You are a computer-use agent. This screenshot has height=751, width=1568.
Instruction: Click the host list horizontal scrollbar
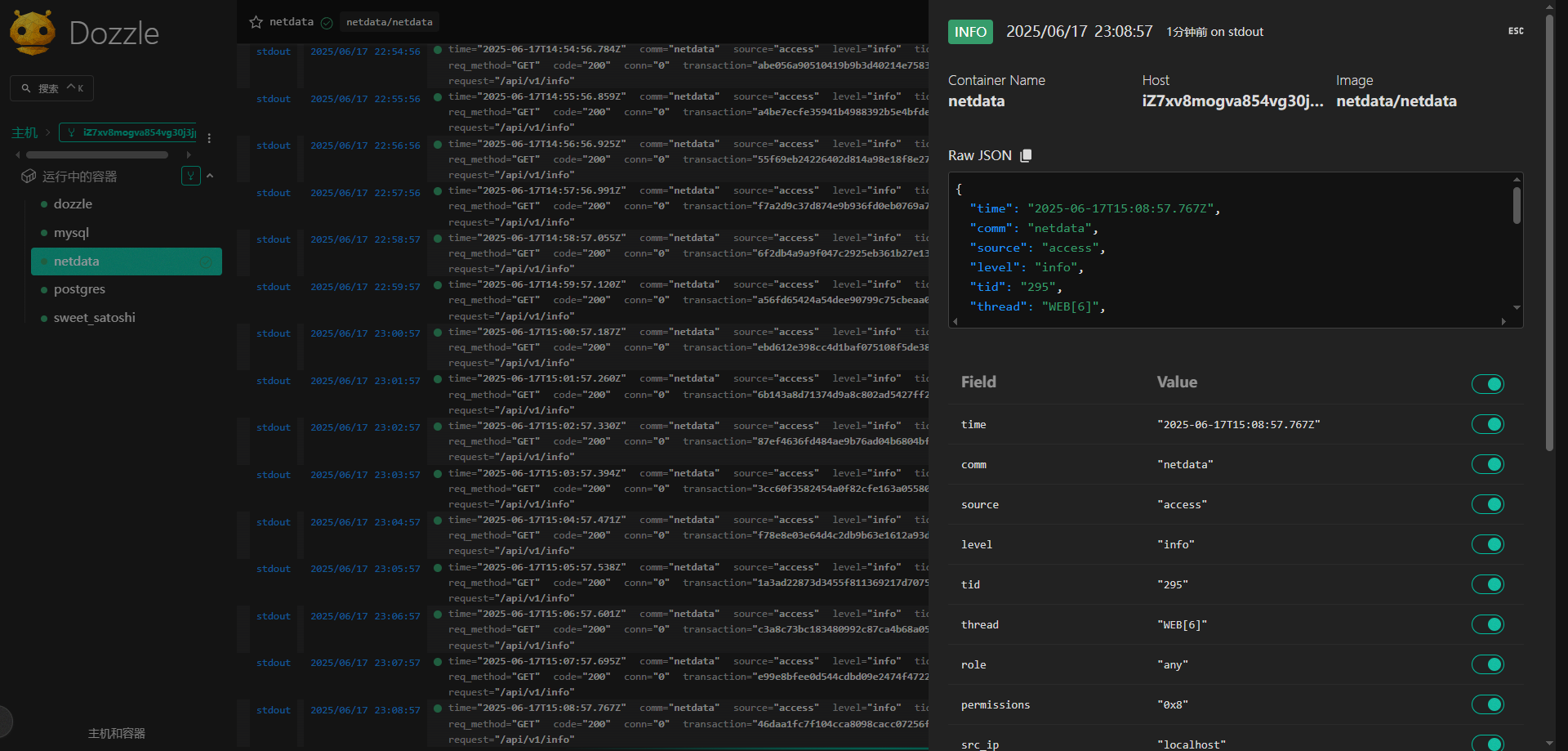(x=96, y=154)
